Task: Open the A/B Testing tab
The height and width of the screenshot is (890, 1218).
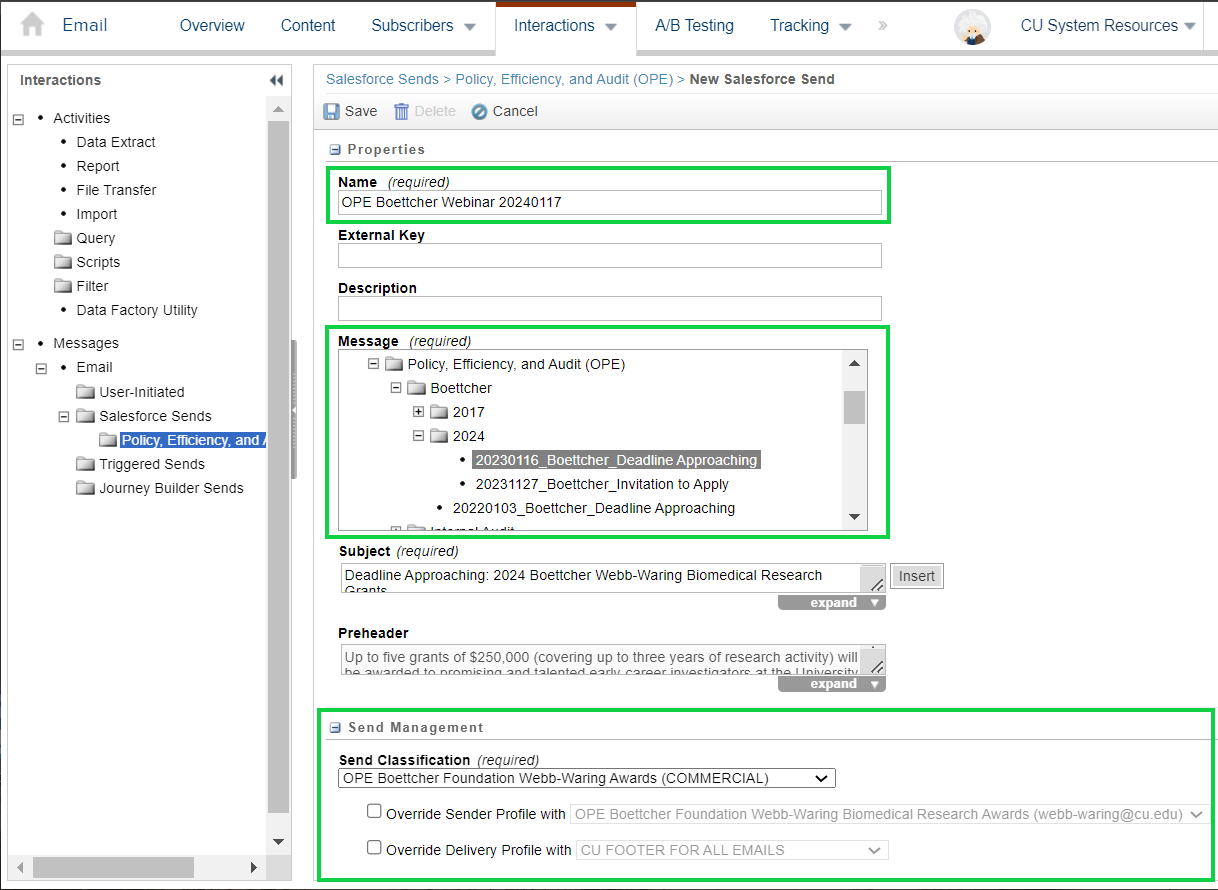Action: [694, 26]
